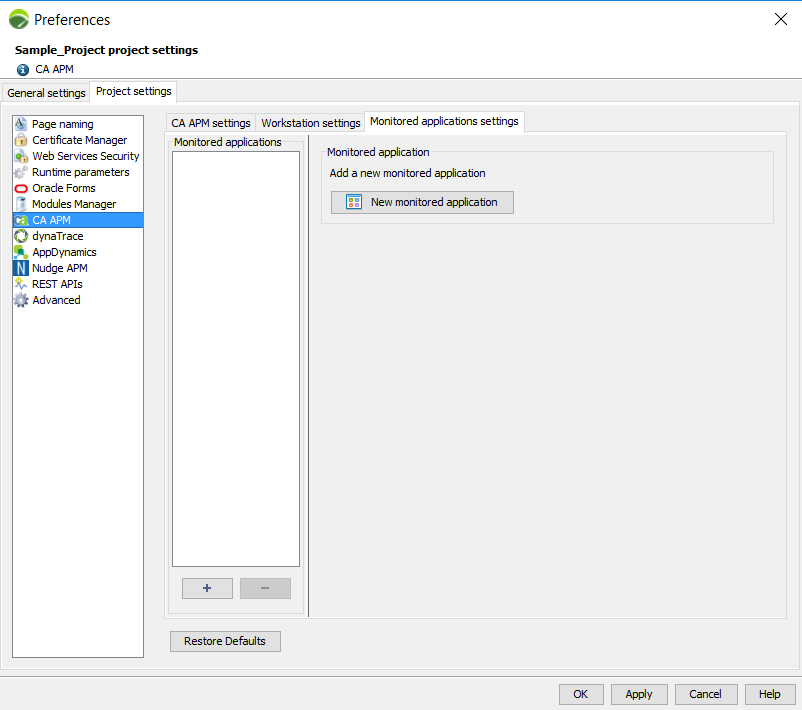Click the Nudge APM icon
Screen dimensions: 802x710
click(x=21, y=268)
